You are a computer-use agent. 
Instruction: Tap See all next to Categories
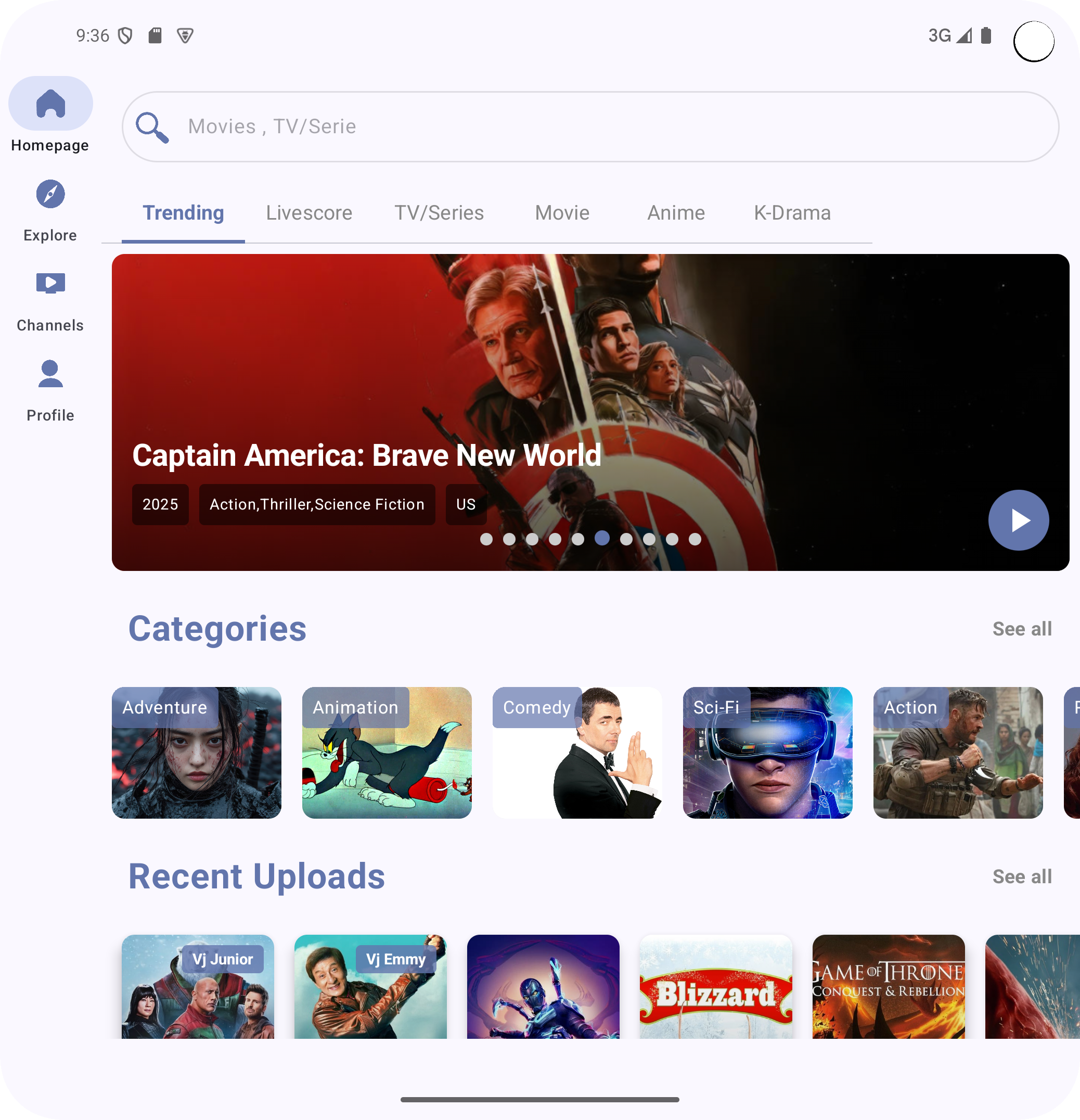pyautogui.click(x=1022, y=629)
